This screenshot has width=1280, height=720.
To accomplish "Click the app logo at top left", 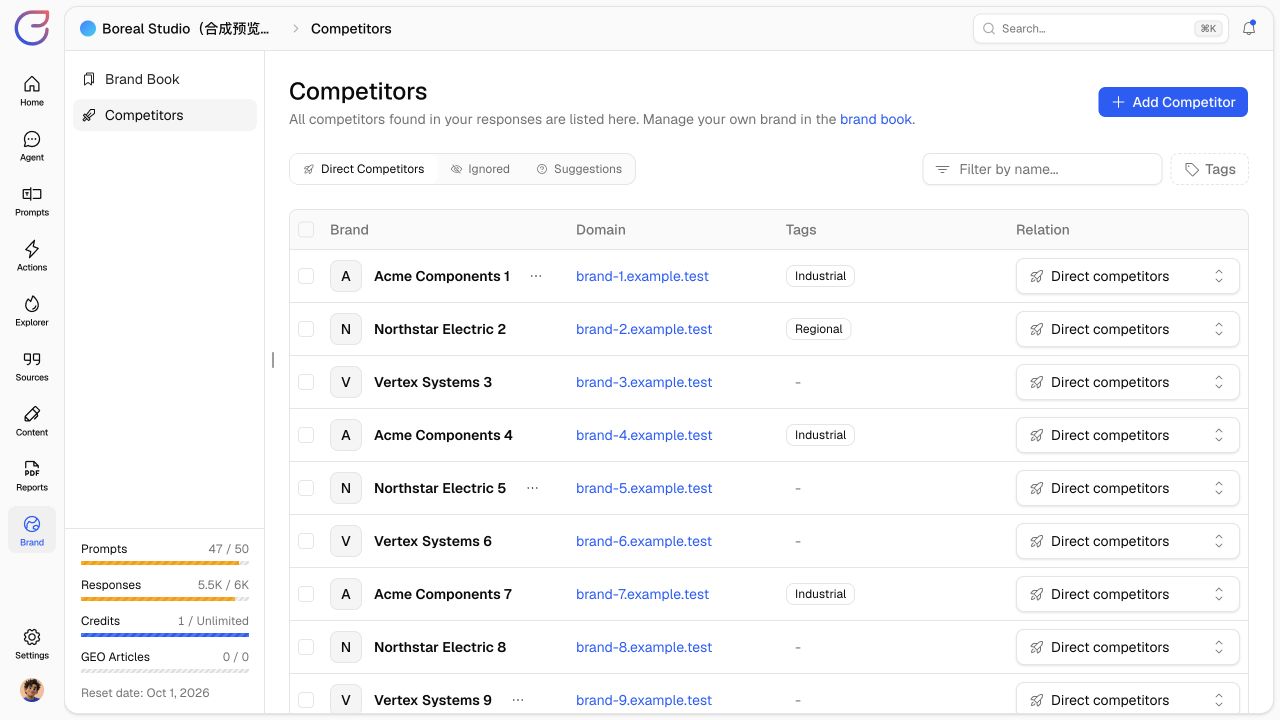I will 32,28.
